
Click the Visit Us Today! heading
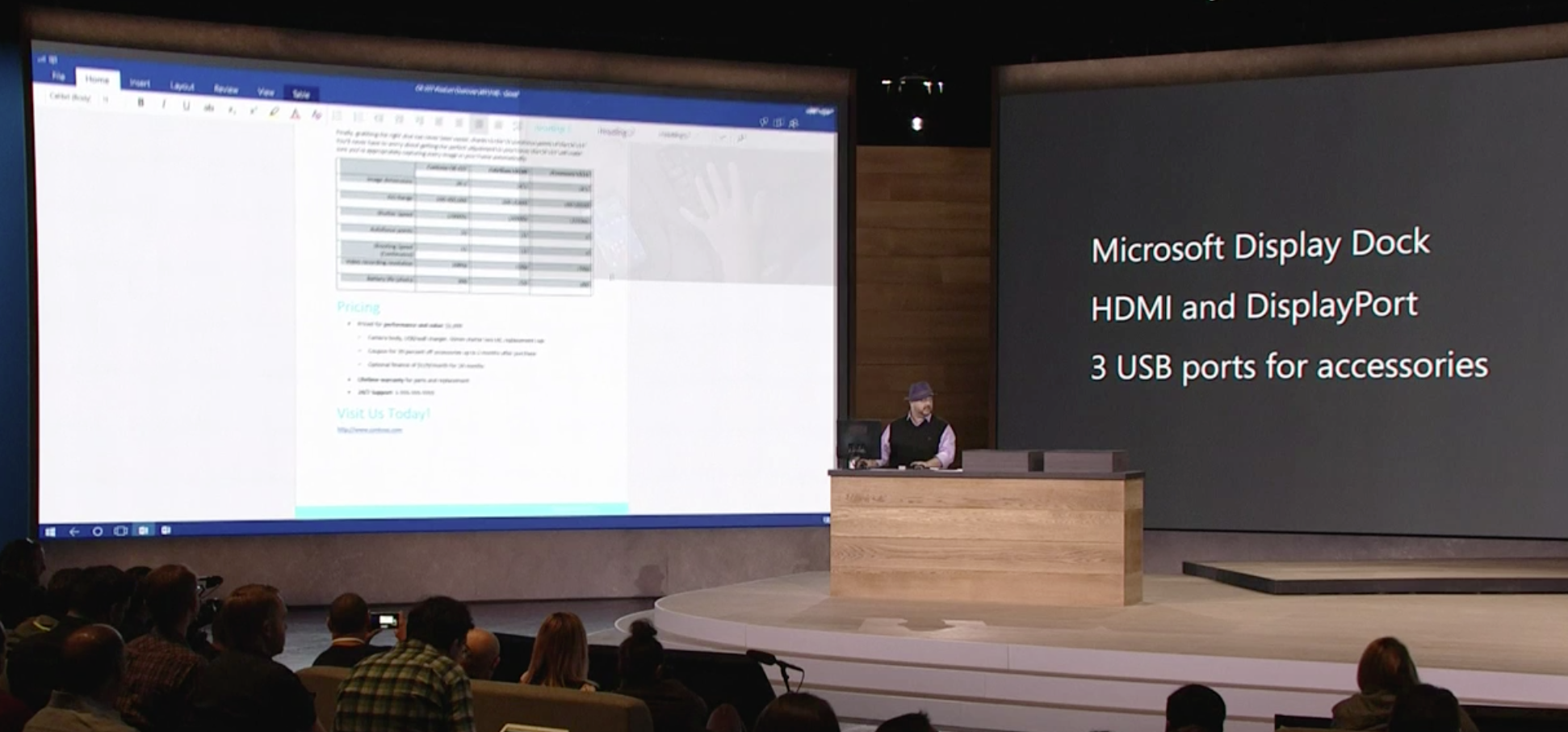coord(384,414)
